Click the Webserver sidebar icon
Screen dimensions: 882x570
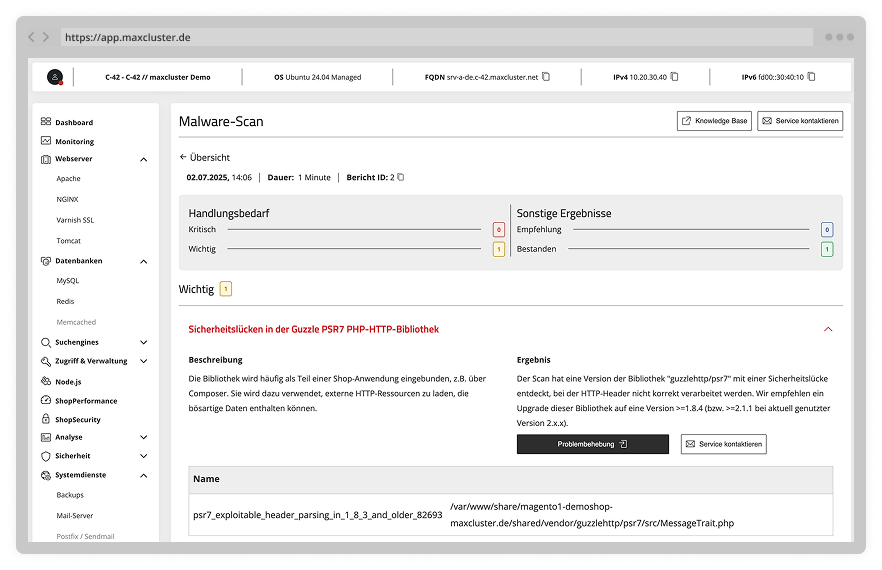(x=46, y=159)
